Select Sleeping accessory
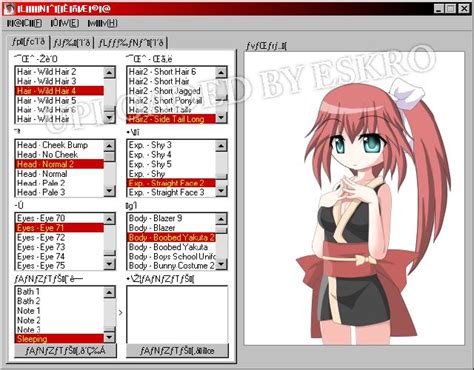The height and width of the screenshot is (370, 474). tap(60, 339)
